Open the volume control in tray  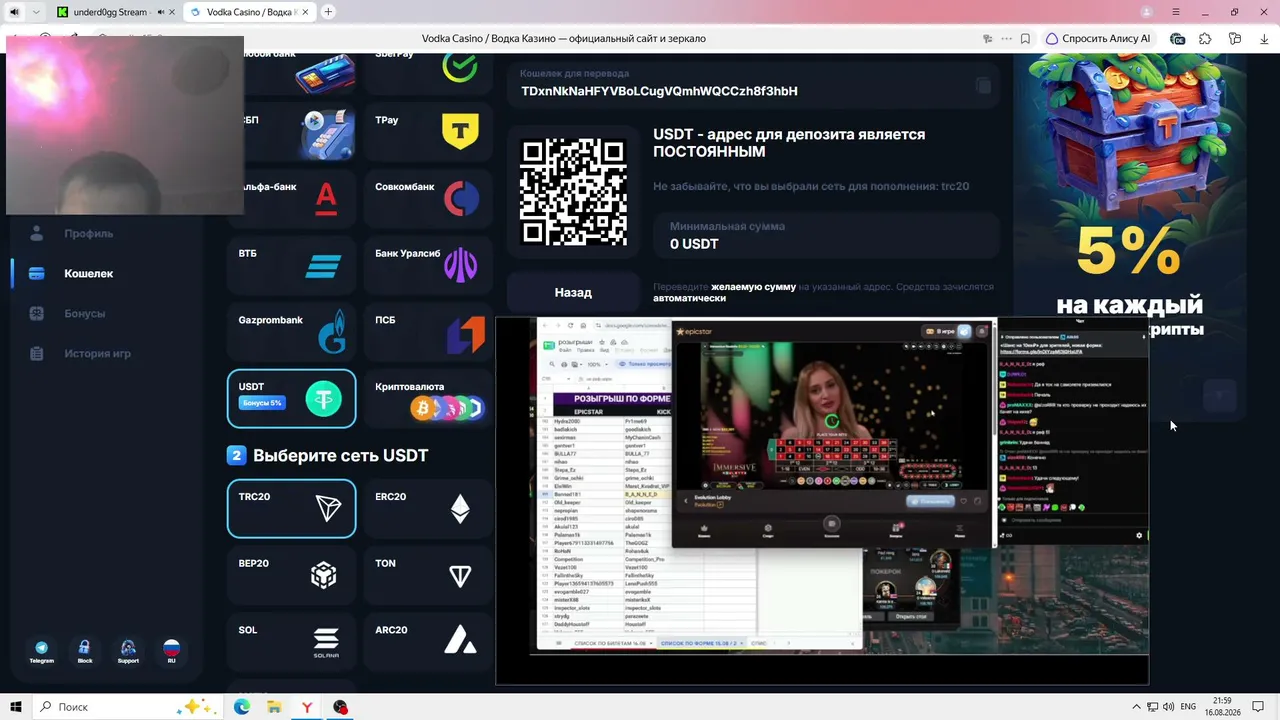(x=1168, y=707)
